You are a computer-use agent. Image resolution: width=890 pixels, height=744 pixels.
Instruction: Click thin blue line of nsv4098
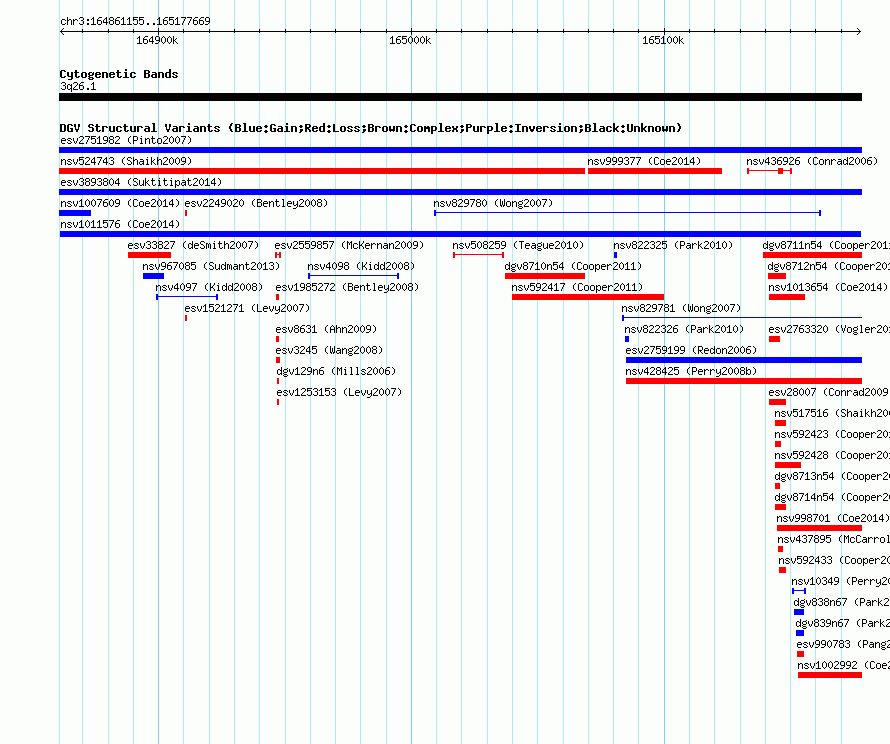[x=354, y=276]
